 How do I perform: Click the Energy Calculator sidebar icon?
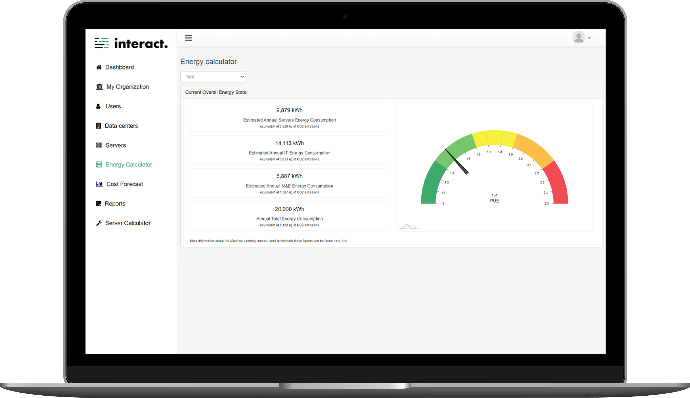[x=99, y=165]
